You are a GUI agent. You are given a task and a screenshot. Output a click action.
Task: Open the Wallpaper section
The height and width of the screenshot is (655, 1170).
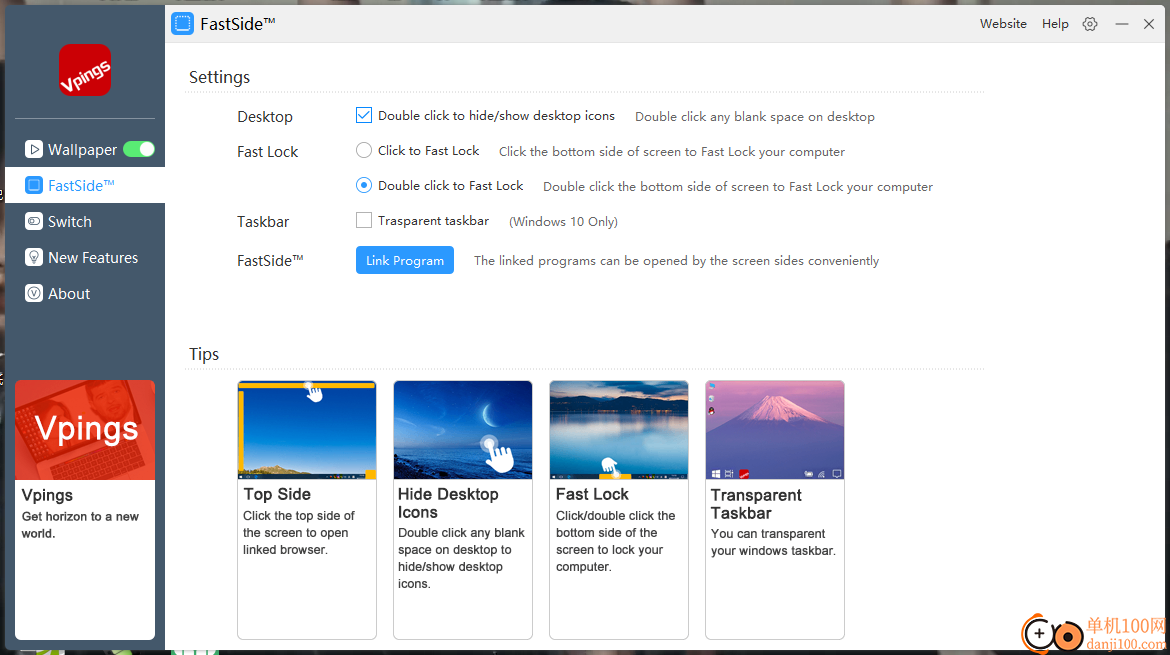[x=85, y=149]
